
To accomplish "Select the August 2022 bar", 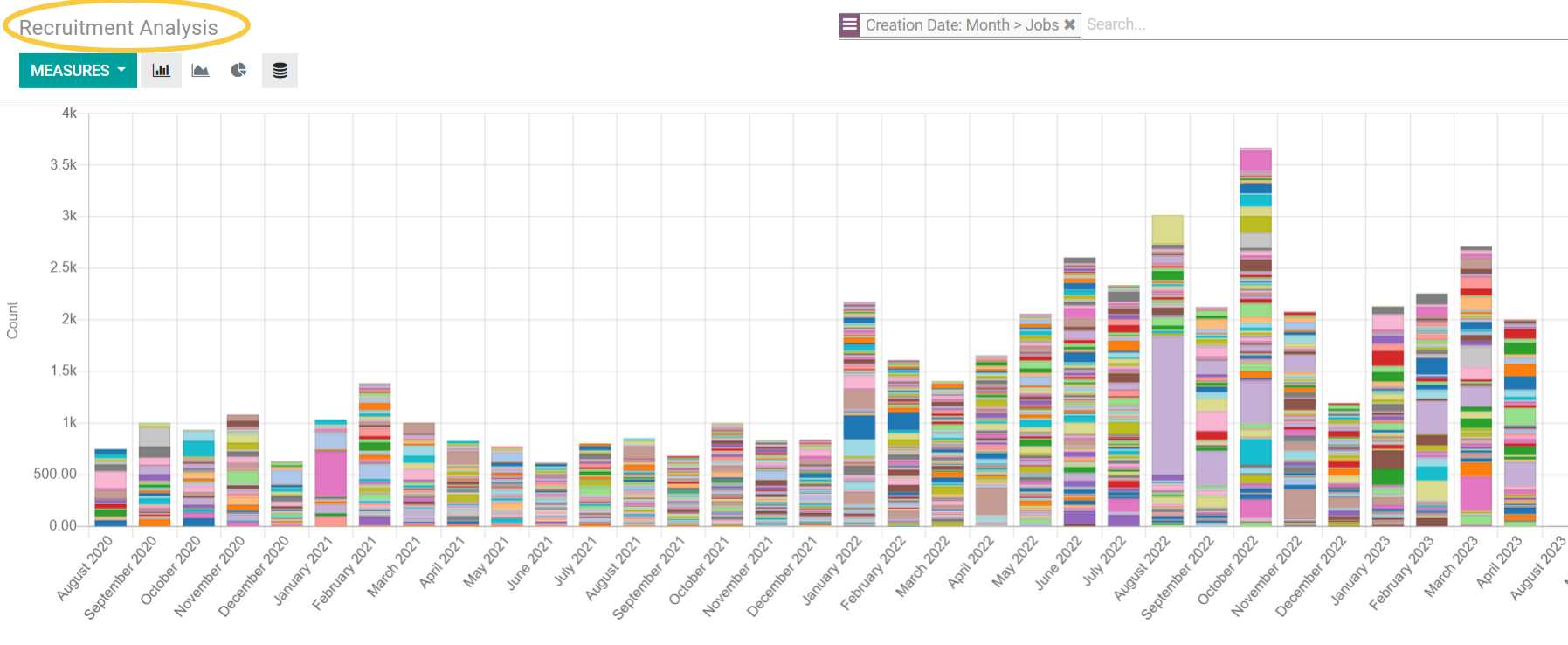I will [x=1168, y=371].
